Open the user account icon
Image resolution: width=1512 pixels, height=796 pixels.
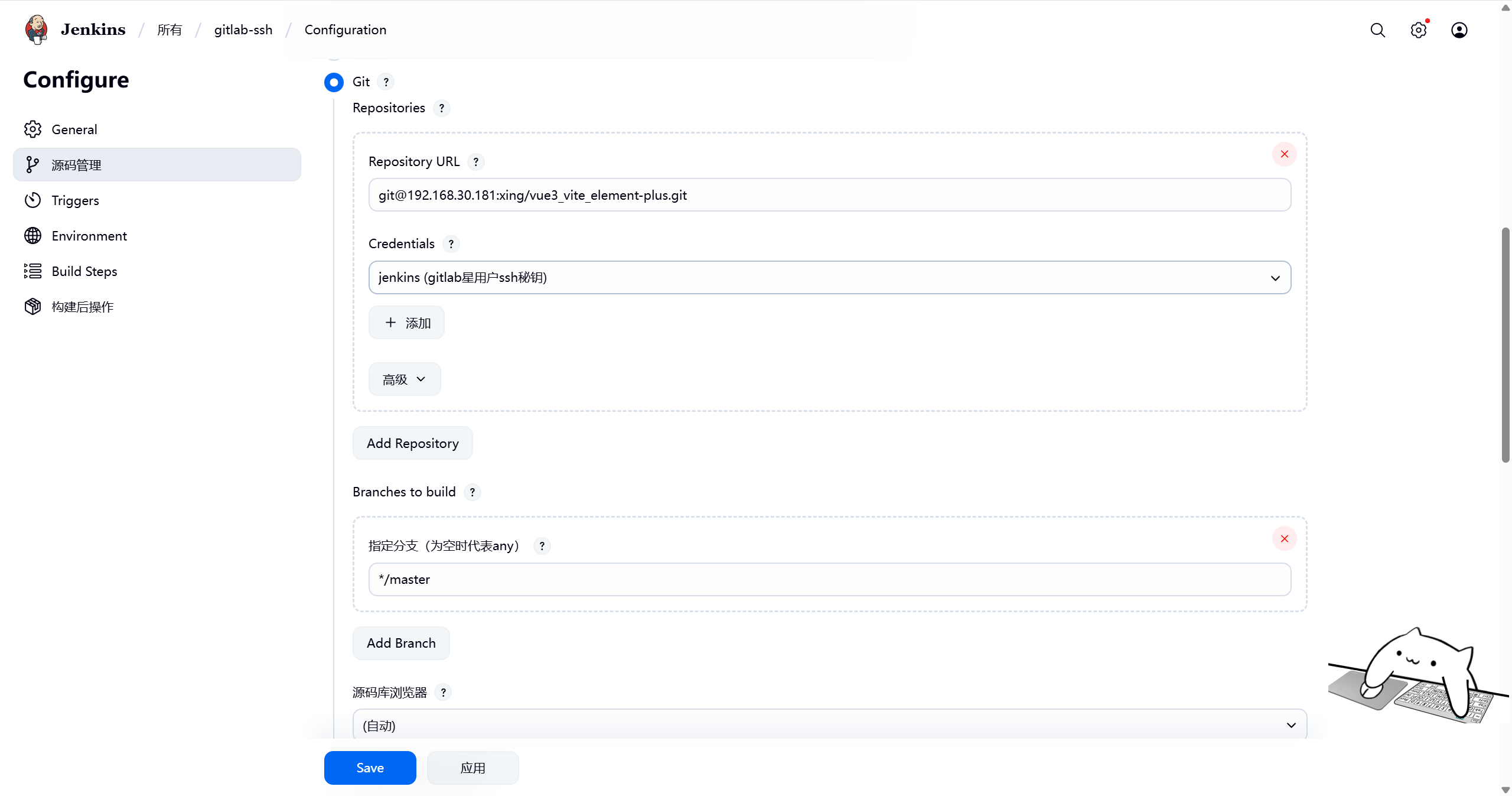(x=1459, y=30)
